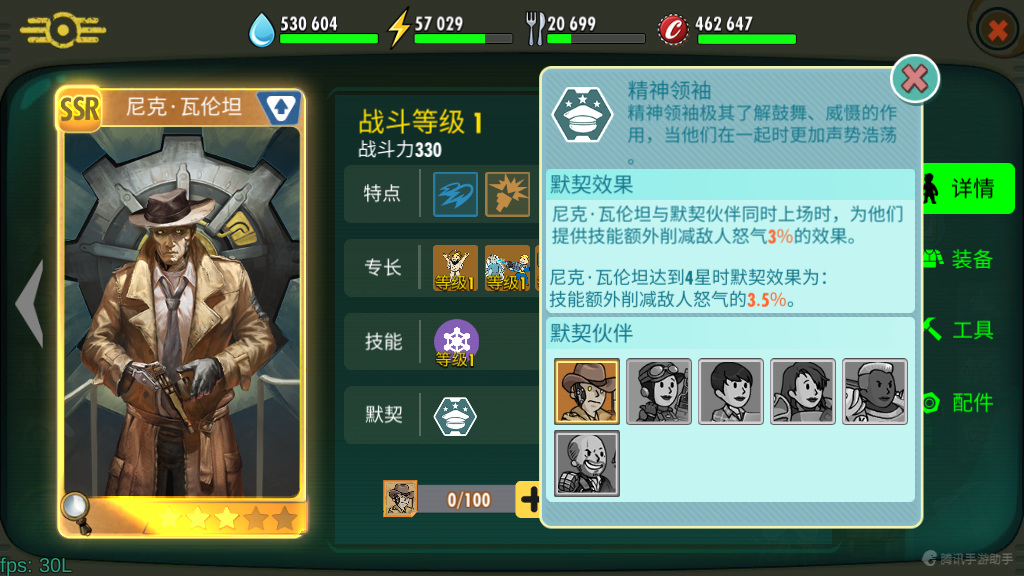
Task: Select first specialty icon labeled 等级1
Action: coord(455,268)
